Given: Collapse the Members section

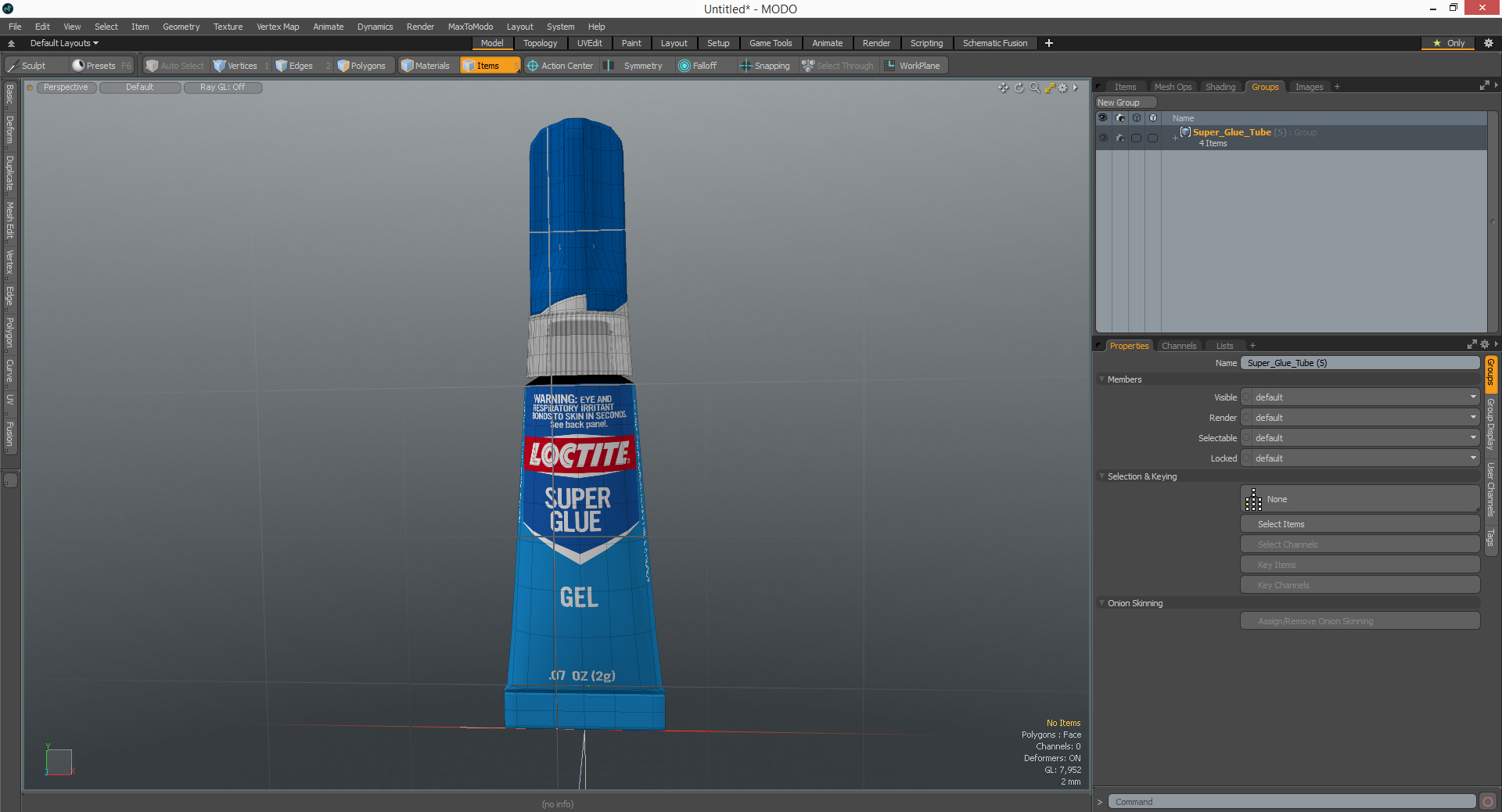Looking at the screenshot, I should pos(1102,379).
